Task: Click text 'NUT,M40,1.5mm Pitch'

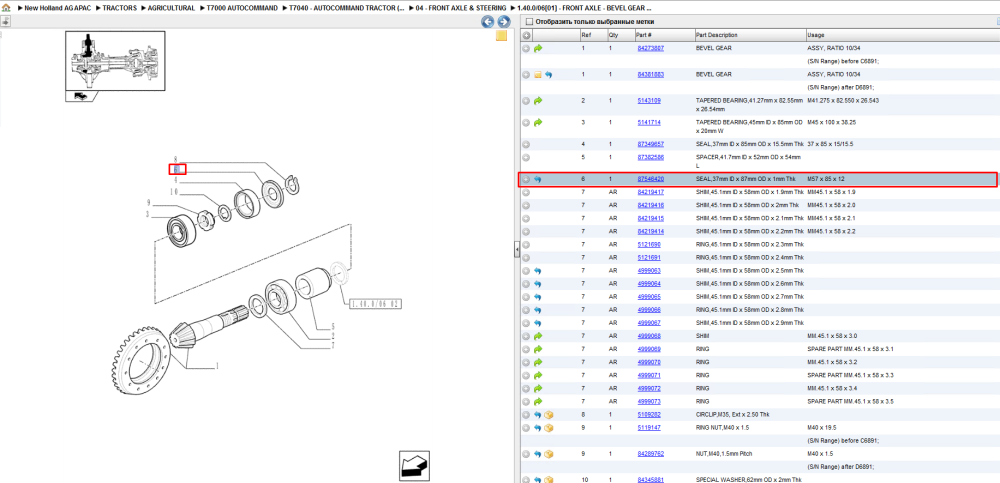Action: [x=722, y=454]
